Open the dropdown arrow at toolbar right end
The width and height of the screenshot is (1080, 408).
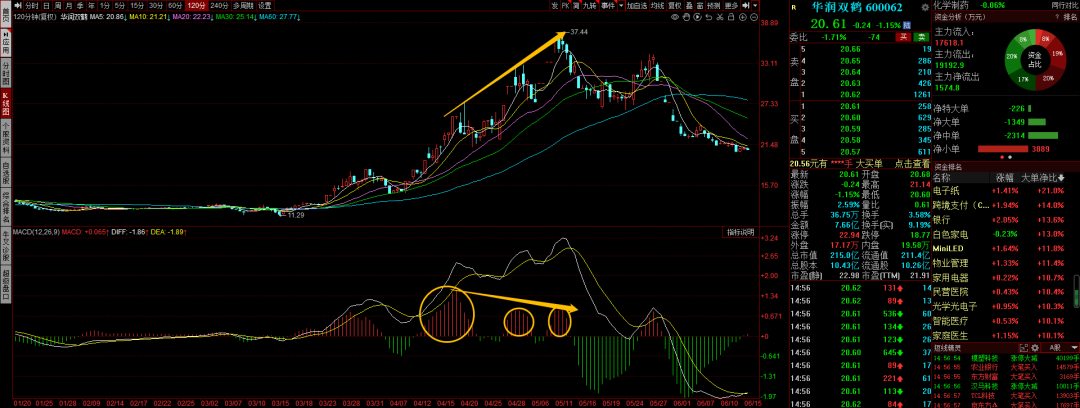pos(755,6)
